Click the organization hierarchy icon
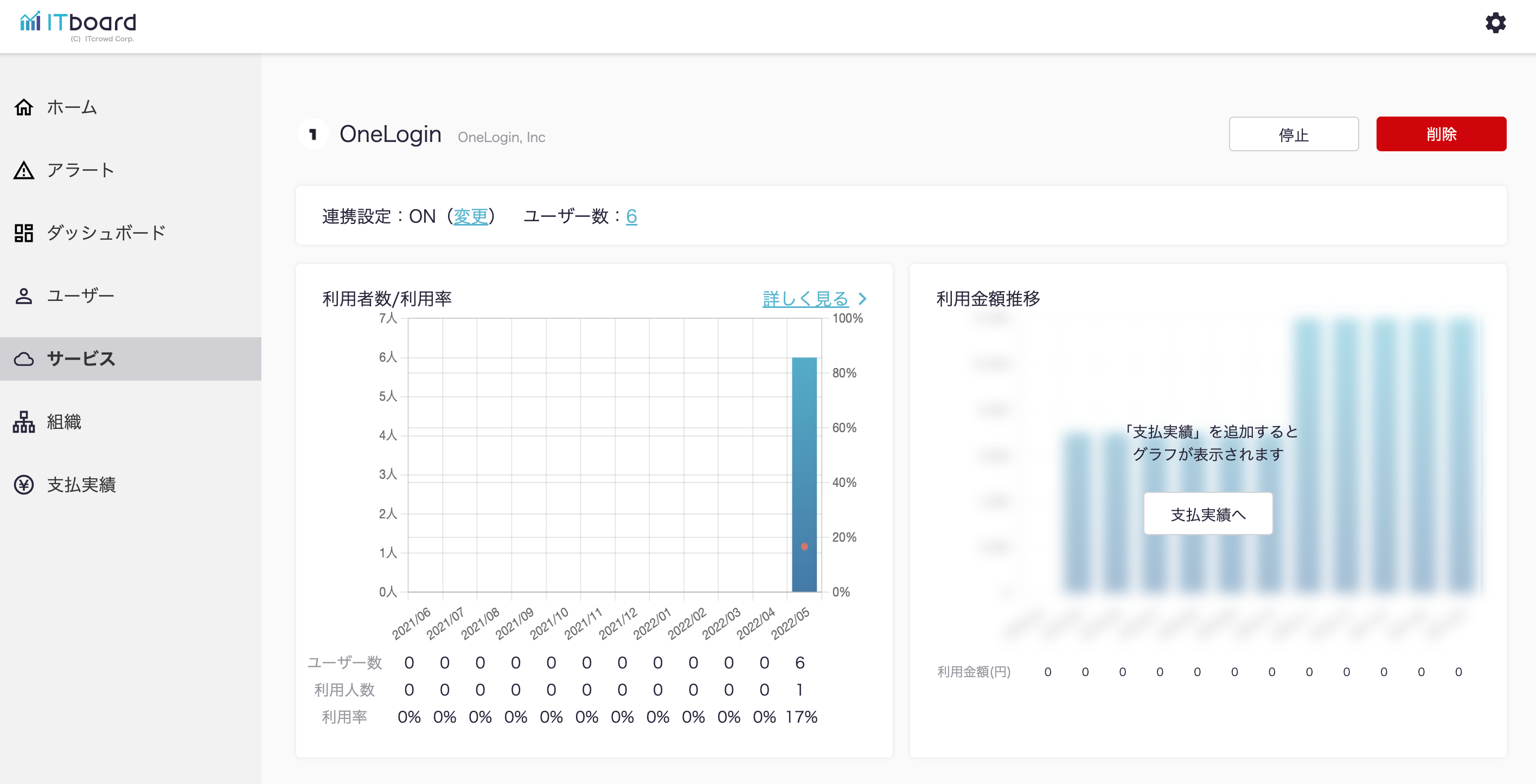Screen dimensions: 1536x784 (x=24, y=422)
